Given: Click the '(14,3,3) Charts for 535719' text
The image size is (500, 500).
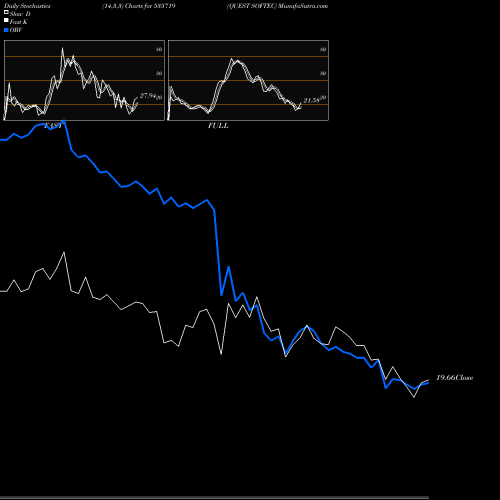Looking at the screenshot, I should (x=139, y=6).
